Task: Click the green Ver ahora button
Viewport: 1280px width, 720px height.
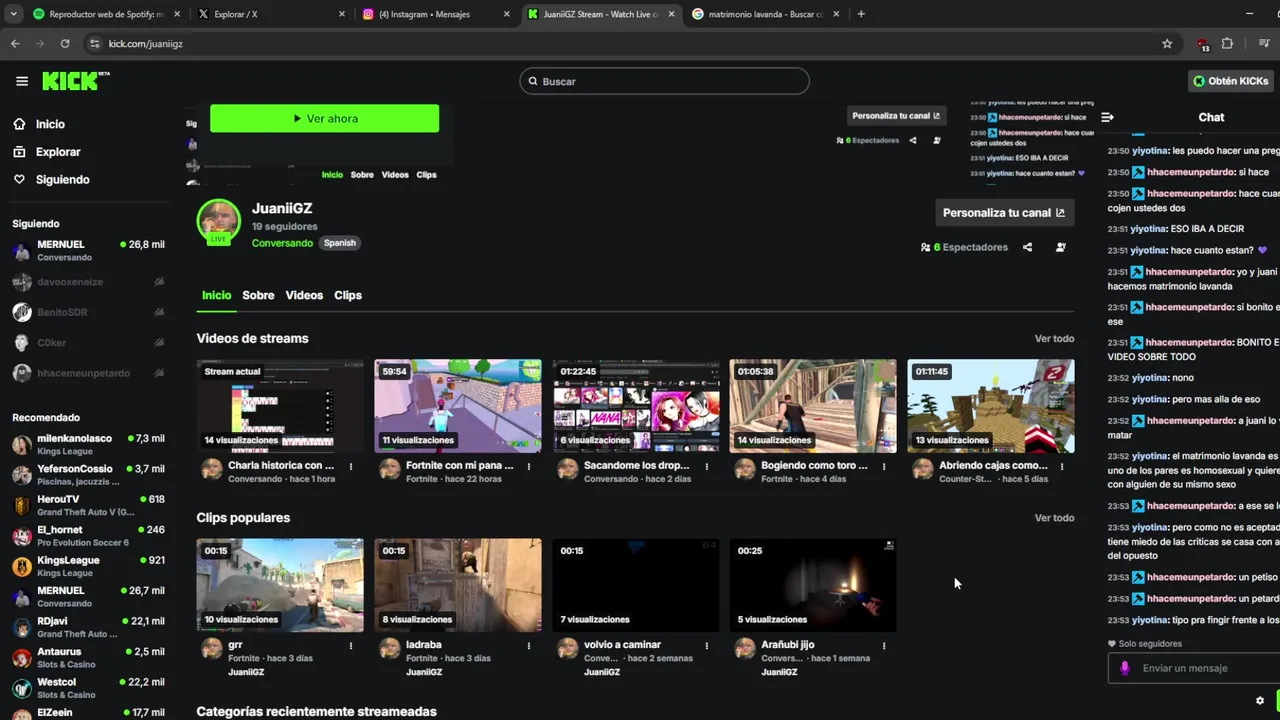Action: pyautogui.click(x=324, y=118)
